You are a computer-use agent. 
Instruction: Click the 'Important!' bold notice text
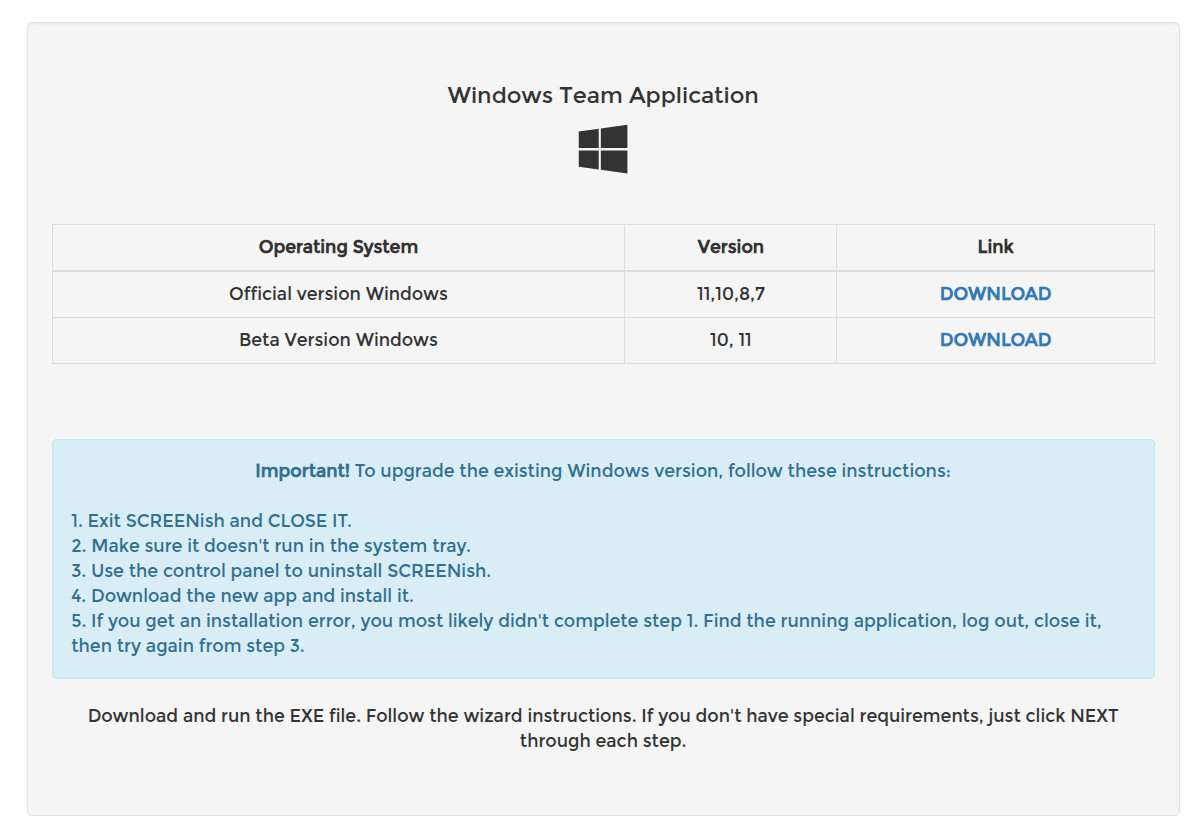click(303, 470)
